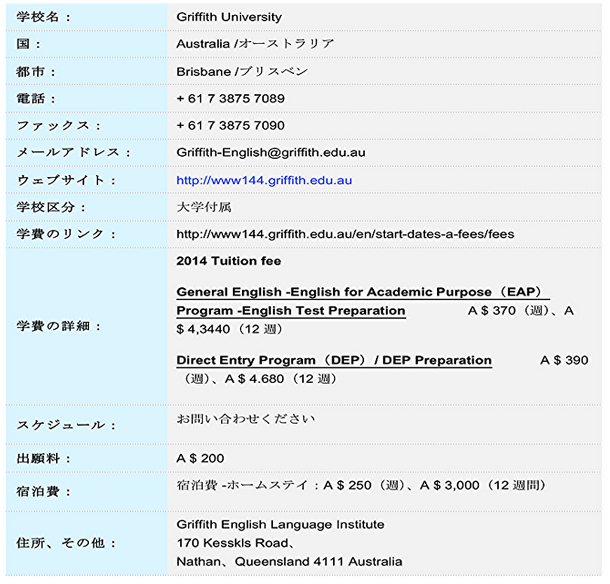The image size is (610, 584).
Task: Click the application fee A $ 200
Action: tap(200, 459)
